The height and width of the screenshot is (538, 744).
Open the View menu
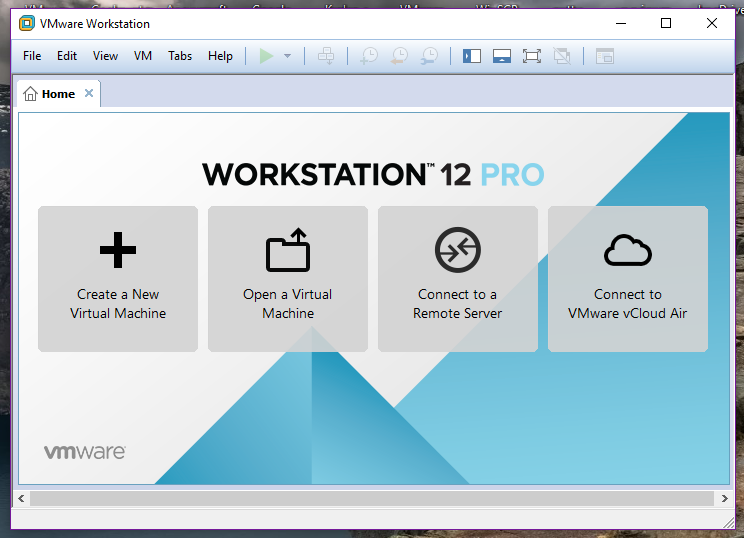tap(105, 56)
